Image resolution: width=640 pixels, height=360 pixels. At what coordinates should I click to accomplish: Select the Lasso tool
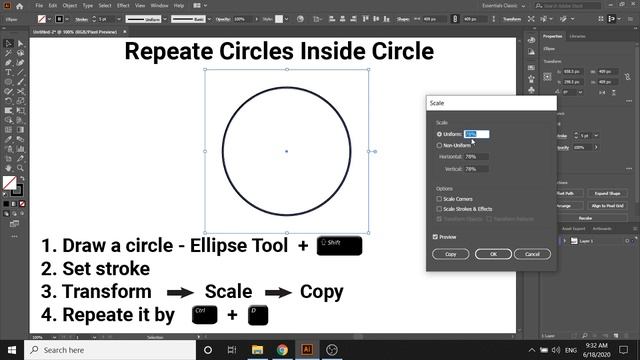[x=20, y=53]
